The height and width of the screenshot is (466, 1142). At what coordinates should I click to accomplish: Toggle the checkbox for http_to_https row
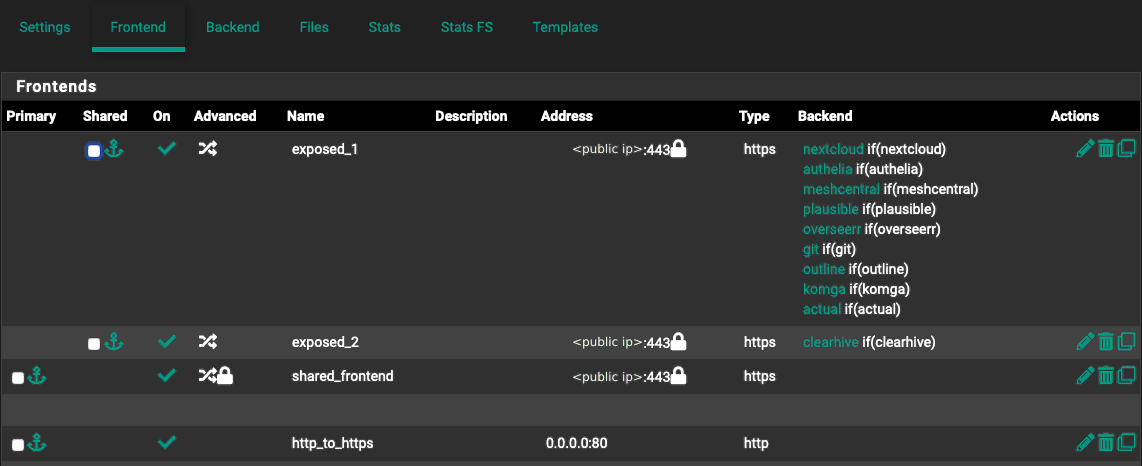[17, 444]
